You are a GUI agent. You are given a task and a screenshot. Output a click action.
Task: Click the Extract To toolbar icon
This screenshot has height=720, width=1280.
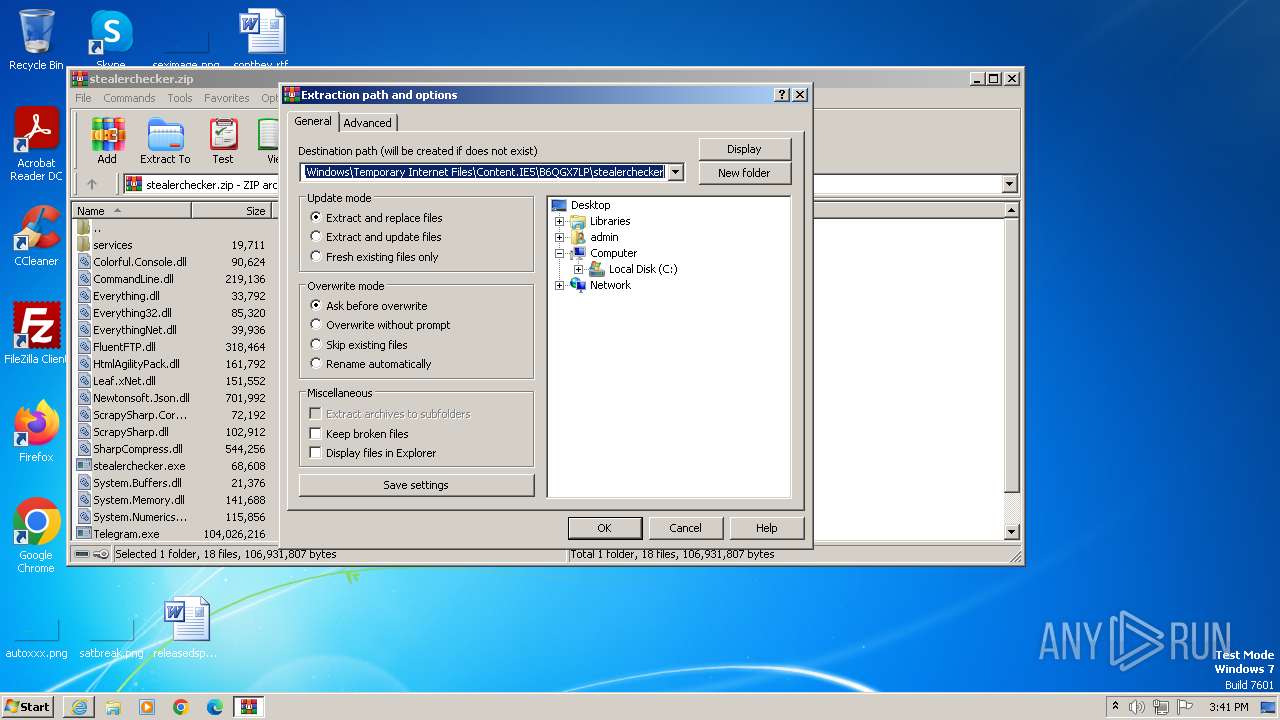tap(165, 141)
